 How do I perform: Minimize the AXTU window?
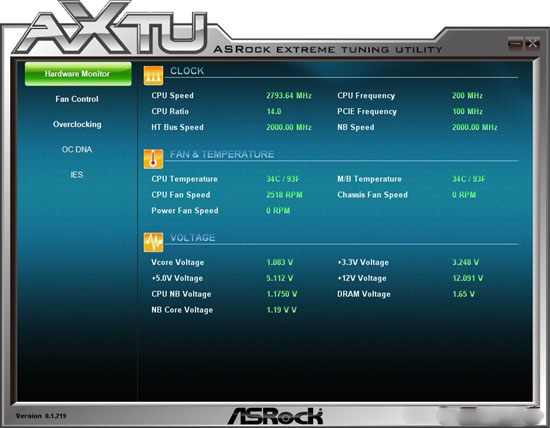click(515, 44)
